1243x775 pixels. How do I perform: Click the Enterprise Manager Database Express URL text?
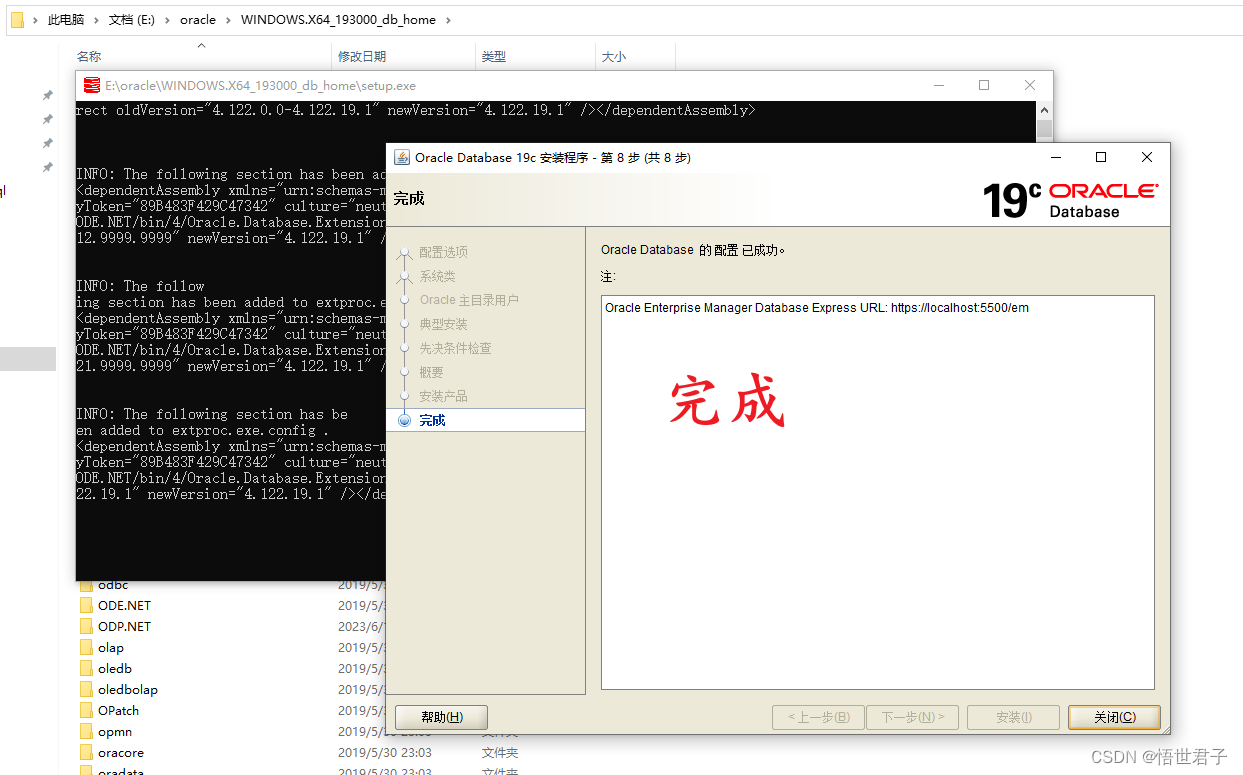tap(817, 308)
